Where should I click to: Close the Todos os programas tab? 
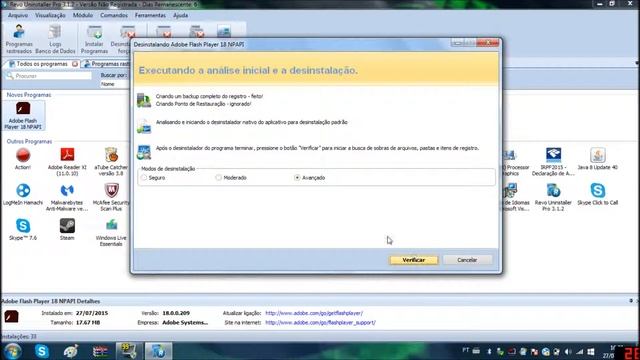click(x=75, y=64)
